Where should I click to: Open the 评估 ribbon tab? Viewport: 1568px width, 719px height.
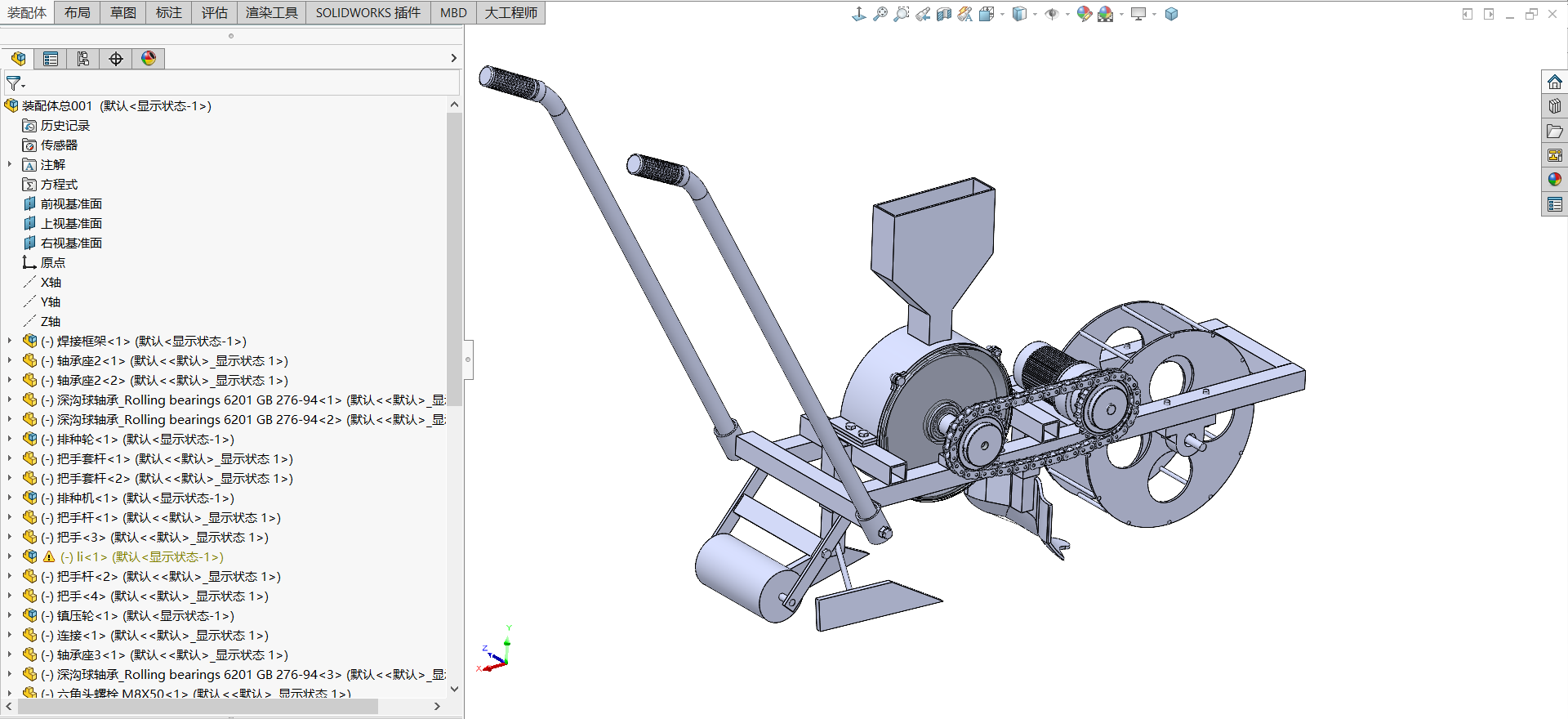click(215, 12)
